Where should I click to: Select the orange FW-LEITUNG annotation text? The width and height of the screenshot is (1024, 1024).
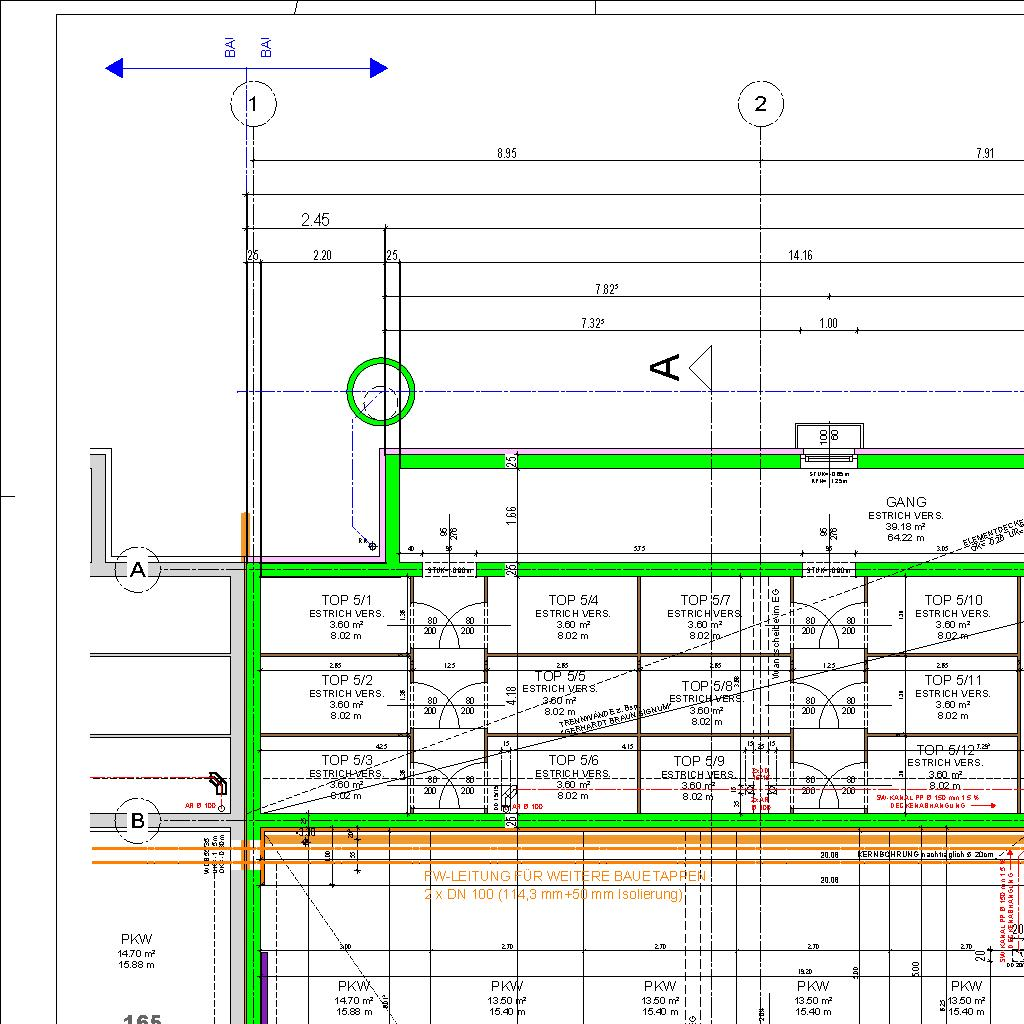click(565, 876)
